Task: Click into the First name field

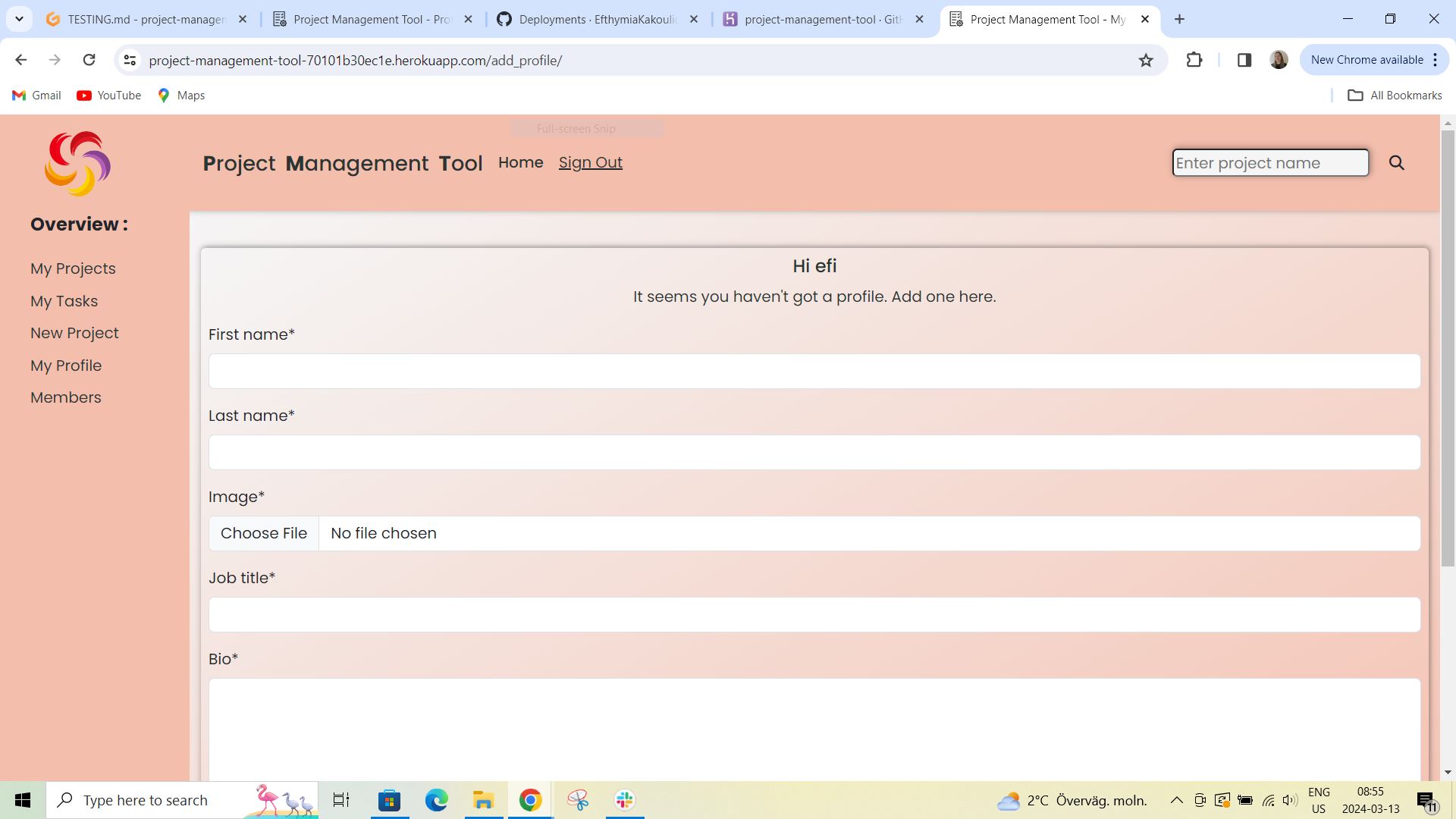Action: click(814, 371)
